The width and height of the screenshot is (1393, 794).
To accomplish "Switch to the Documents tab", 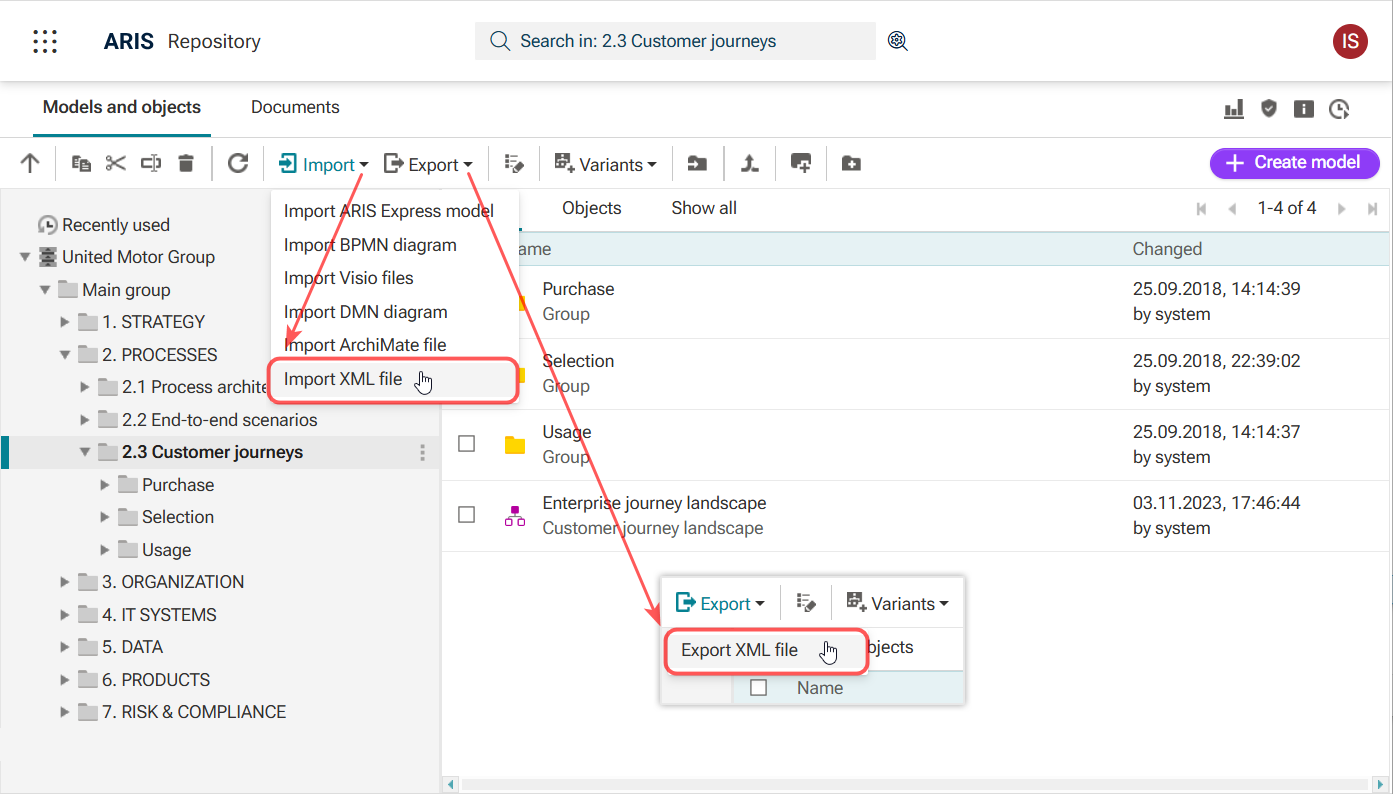I will point(295,106).
